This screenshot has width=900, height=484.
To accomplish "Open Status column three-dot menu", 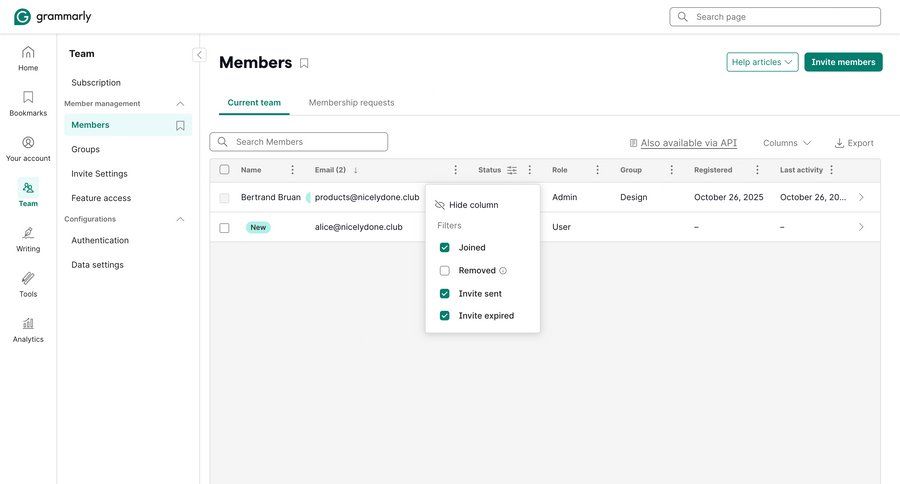I will (x=529, y=170).
